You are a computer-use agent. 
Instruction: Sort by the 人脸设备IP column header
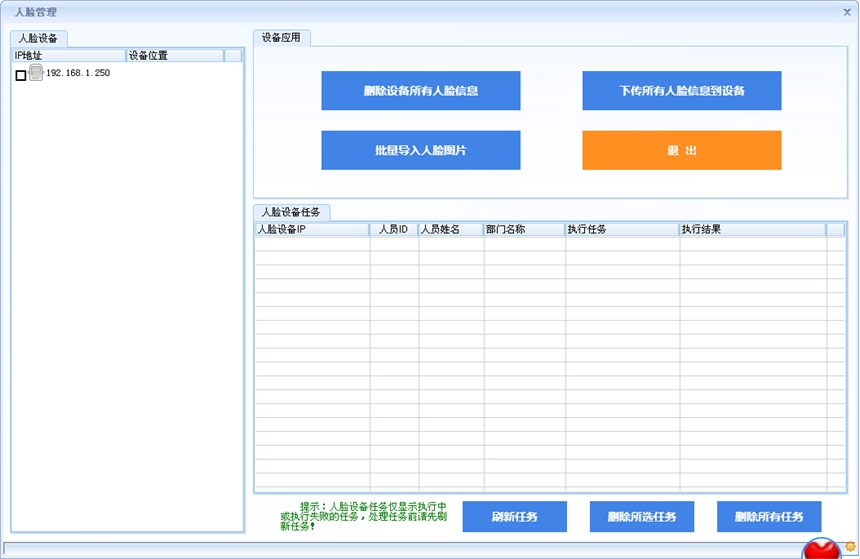[x=311, y=230]
